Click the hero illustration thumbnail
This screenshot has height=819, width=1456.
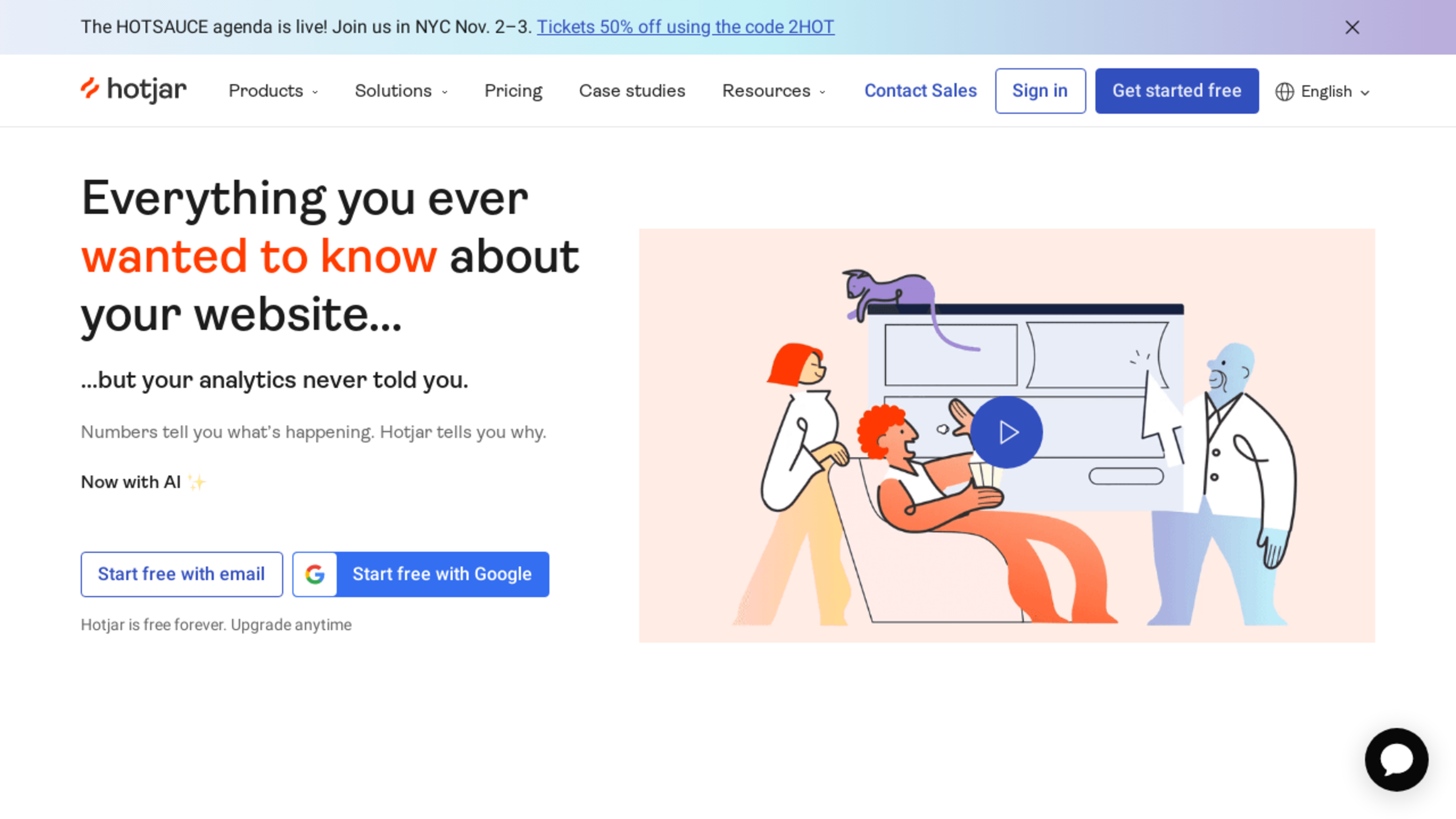point(1007,435)
